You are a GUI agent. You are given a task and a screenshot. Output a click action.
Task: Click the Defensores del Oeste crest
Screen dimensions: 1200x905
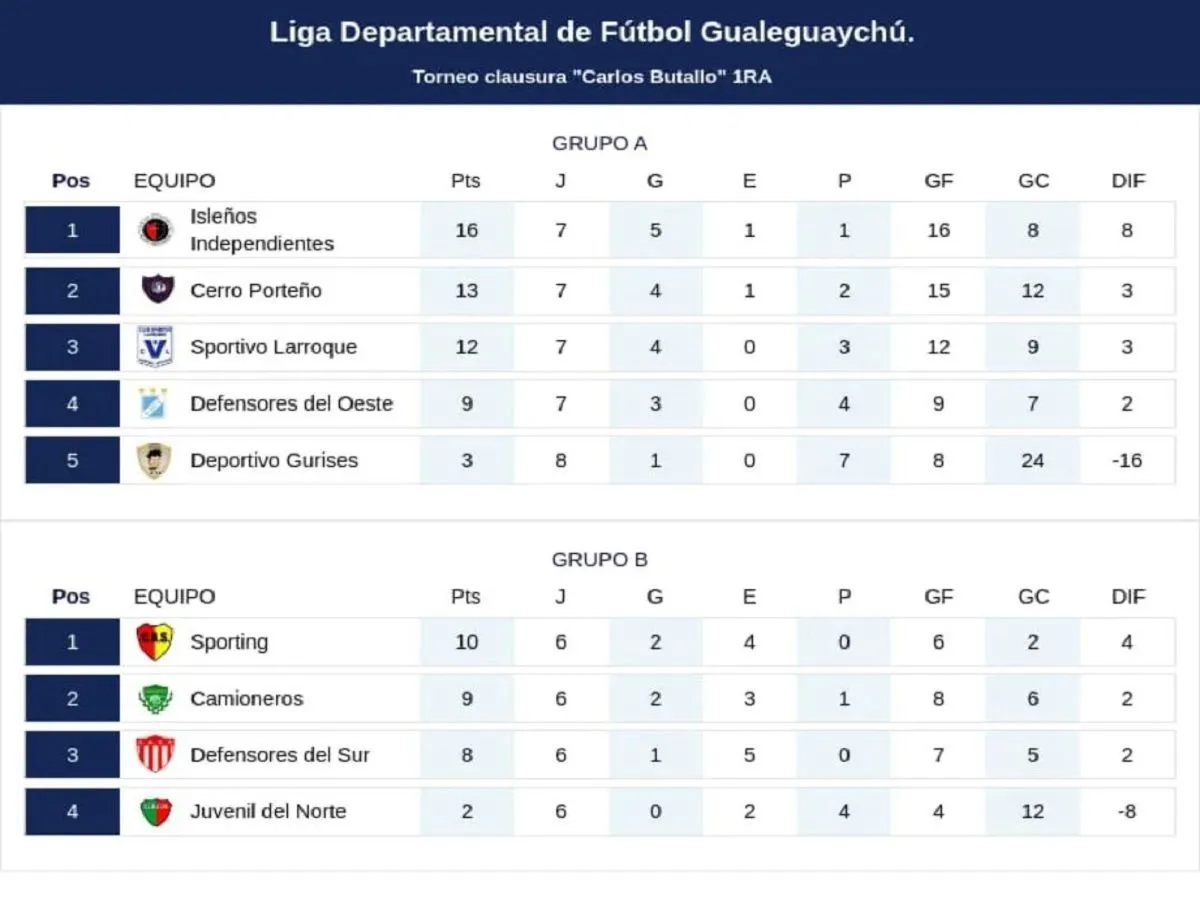click(155, 404)
